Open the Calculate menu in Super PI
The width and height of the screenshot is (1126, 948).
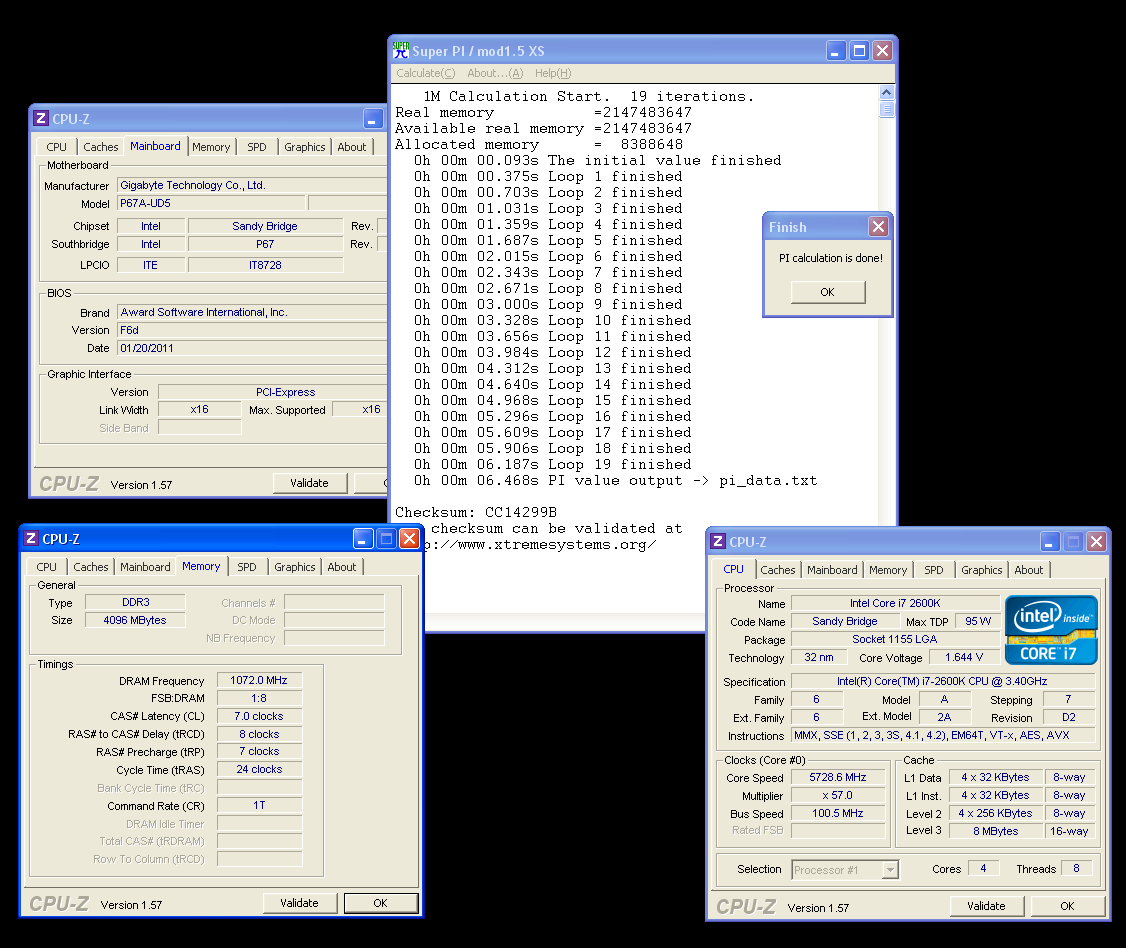click(x=426, y=73)
